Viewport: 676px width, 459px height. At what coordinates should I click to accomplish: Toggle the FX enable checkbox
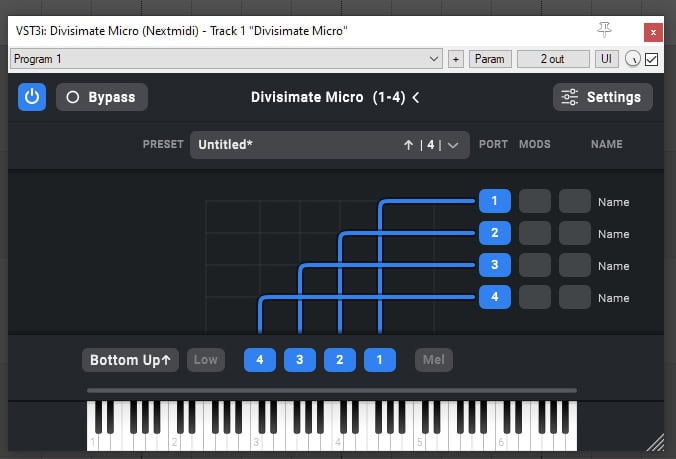[651, 59]
